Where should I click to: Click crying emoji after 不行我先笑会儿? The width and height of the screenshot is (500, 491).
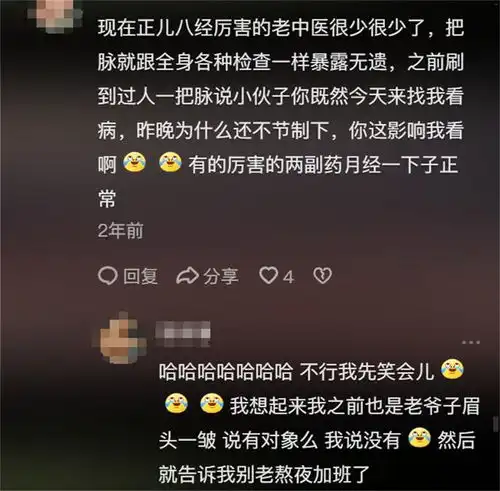(x=452, y=369)
